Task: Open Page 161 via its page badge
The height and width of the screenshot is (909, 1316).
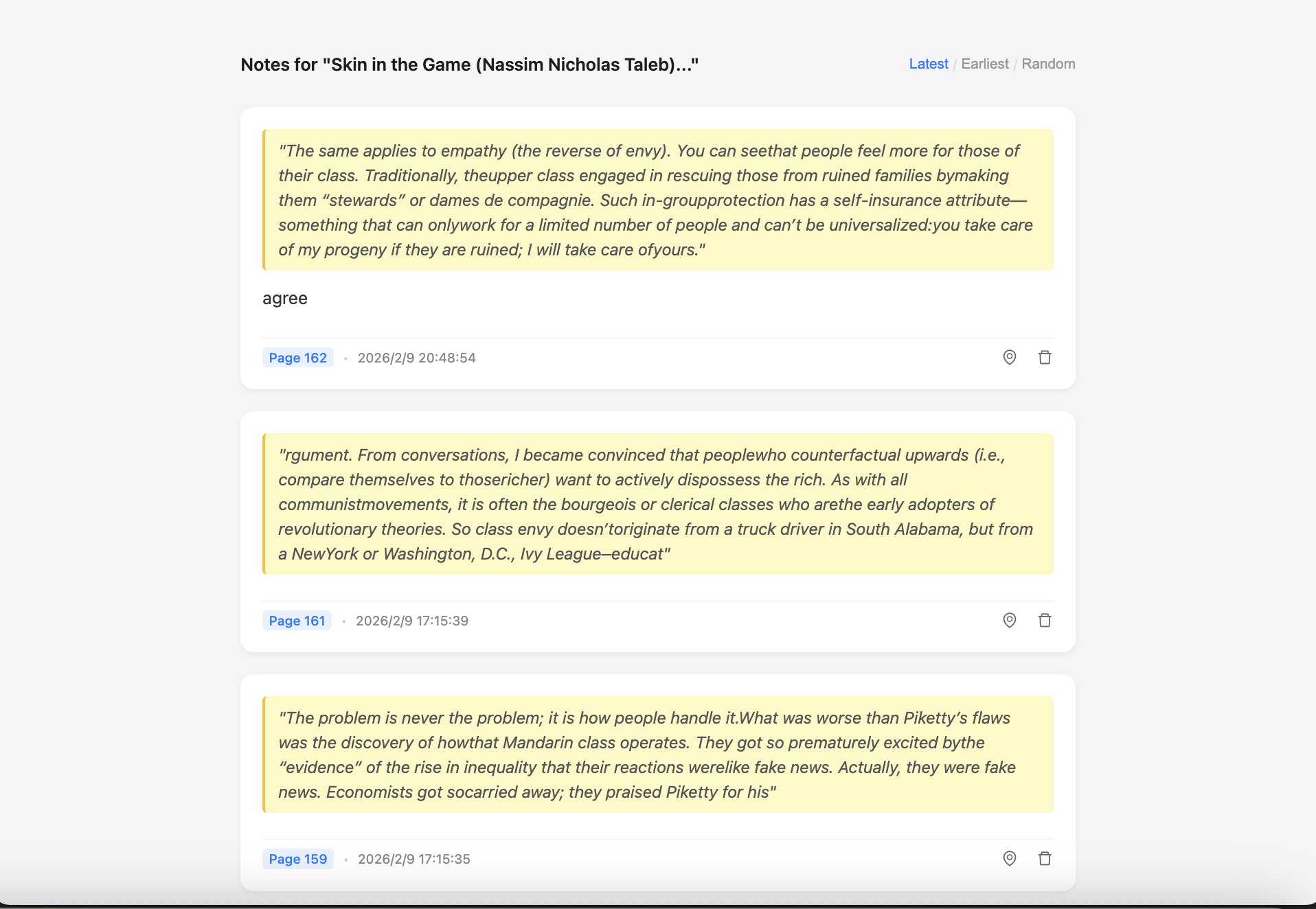Action: point(297,620)
